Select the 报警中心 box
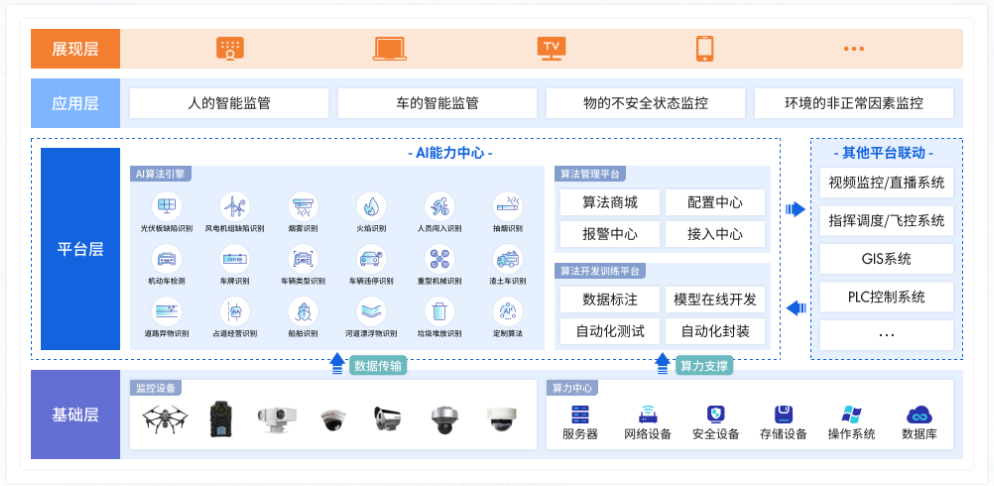This screenshot has width=994, height=486. coord(610,234)
